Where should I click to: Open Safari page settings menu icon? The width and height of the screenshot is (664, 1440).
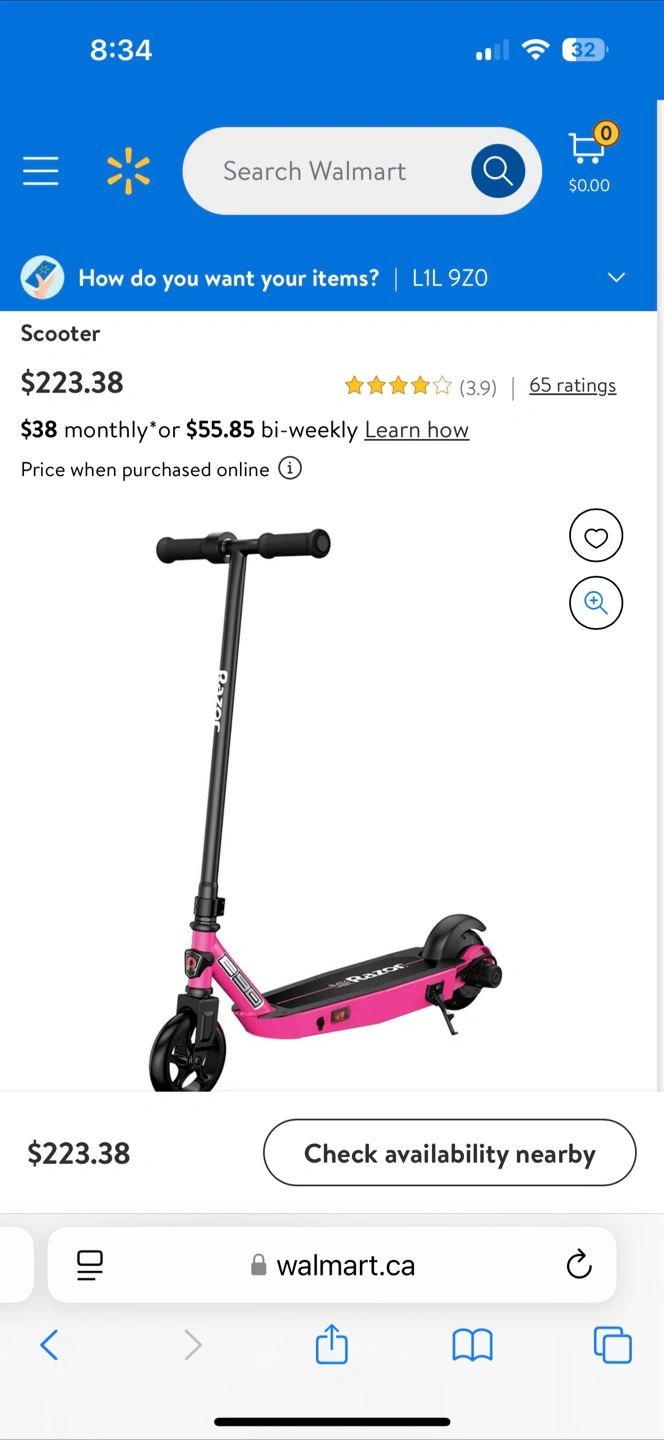(91, 1265)
